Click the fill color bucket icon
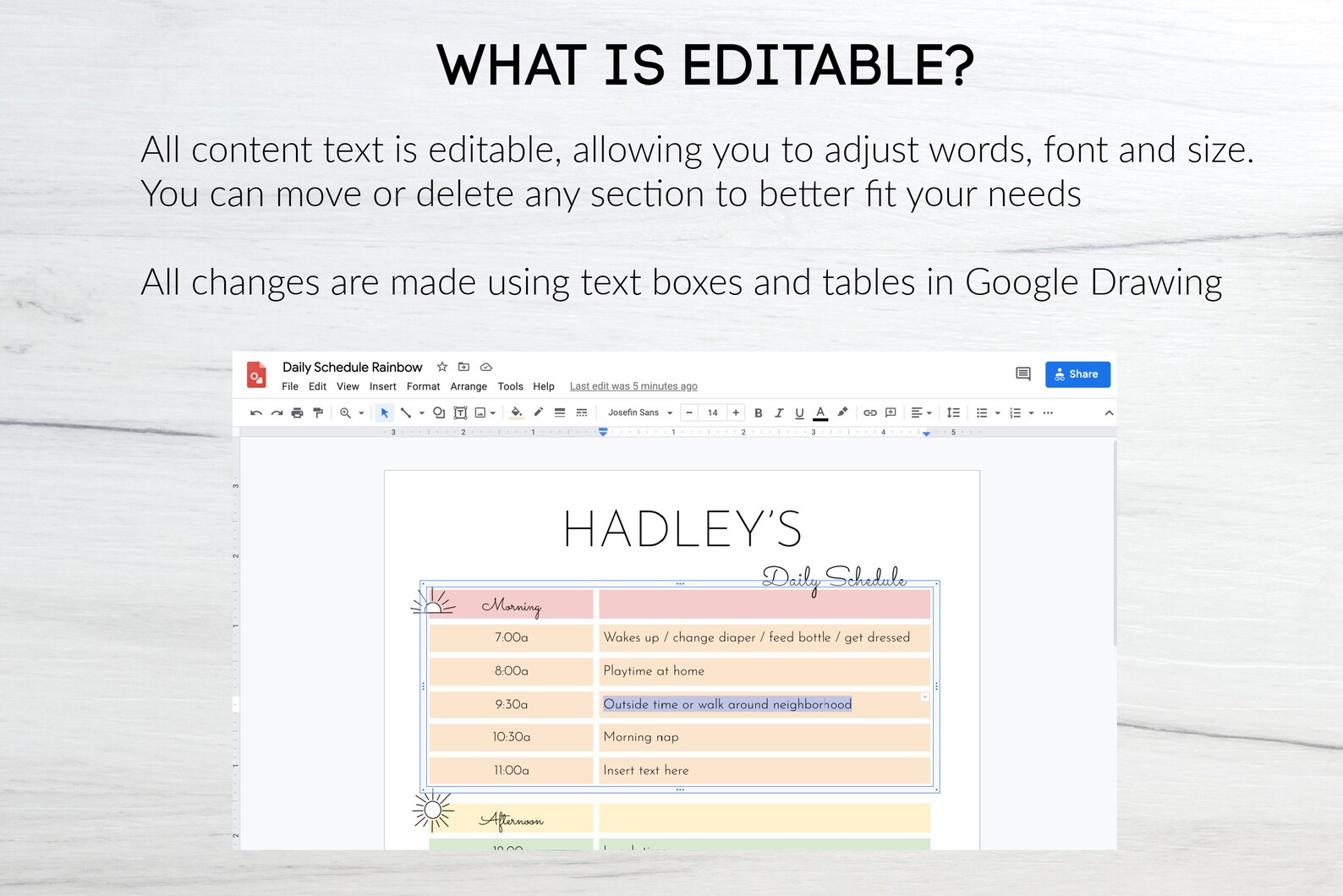Screen dimensions: 1343x896 pyautogui.click(x=517, y=412)
